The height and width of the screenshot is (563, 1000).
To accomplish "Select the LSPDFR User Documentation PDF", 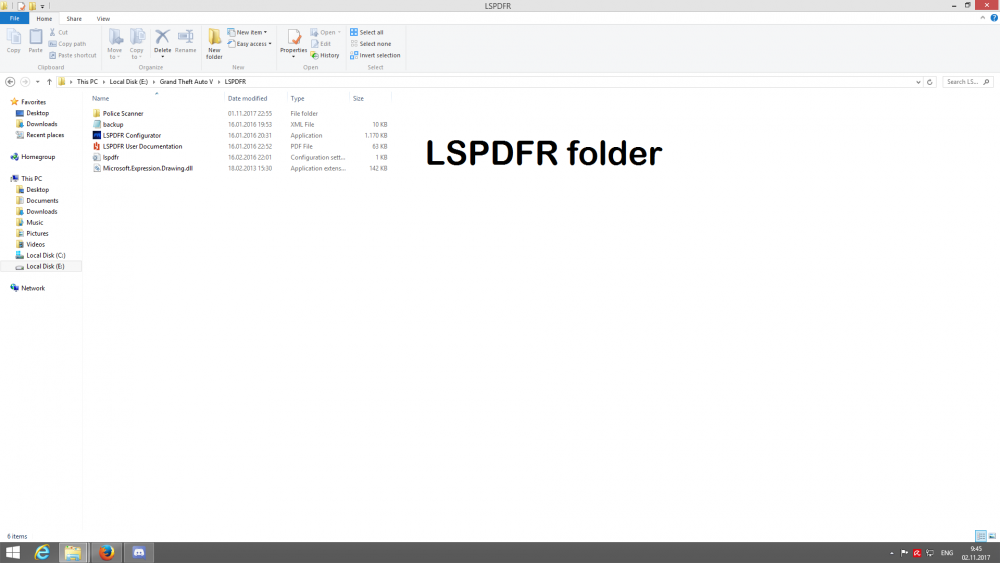I will tap(142, 146).
